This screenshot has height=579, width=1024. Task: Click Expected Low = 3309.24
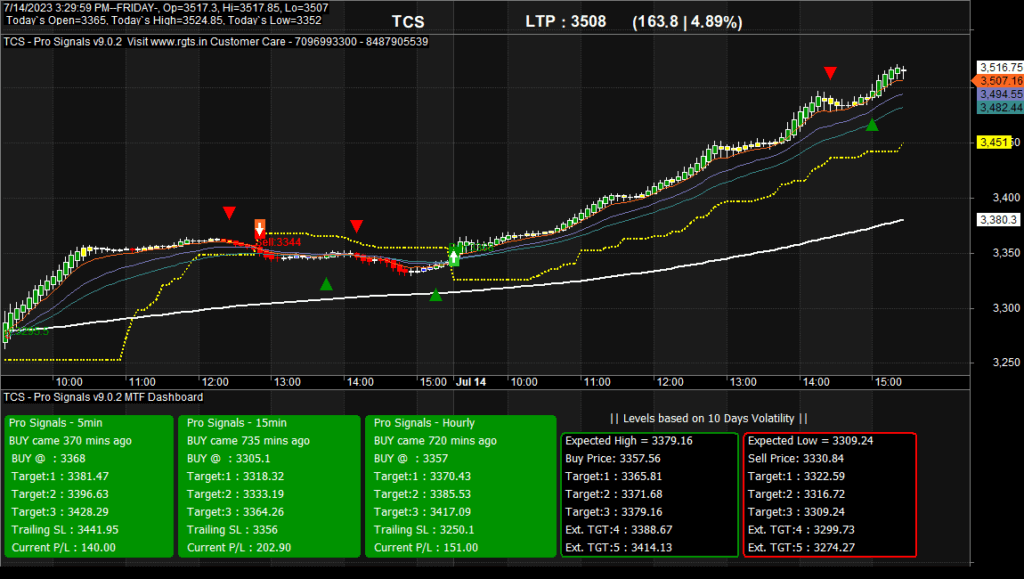(x=810, y=441)
